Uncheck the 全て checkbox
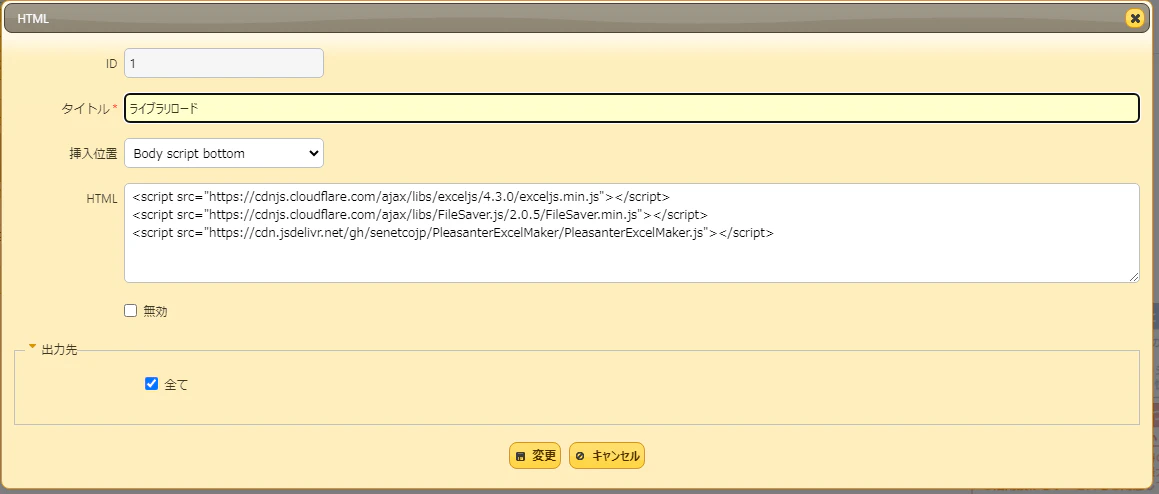The width and height of the screenshot is (1159, 494). 152,384
